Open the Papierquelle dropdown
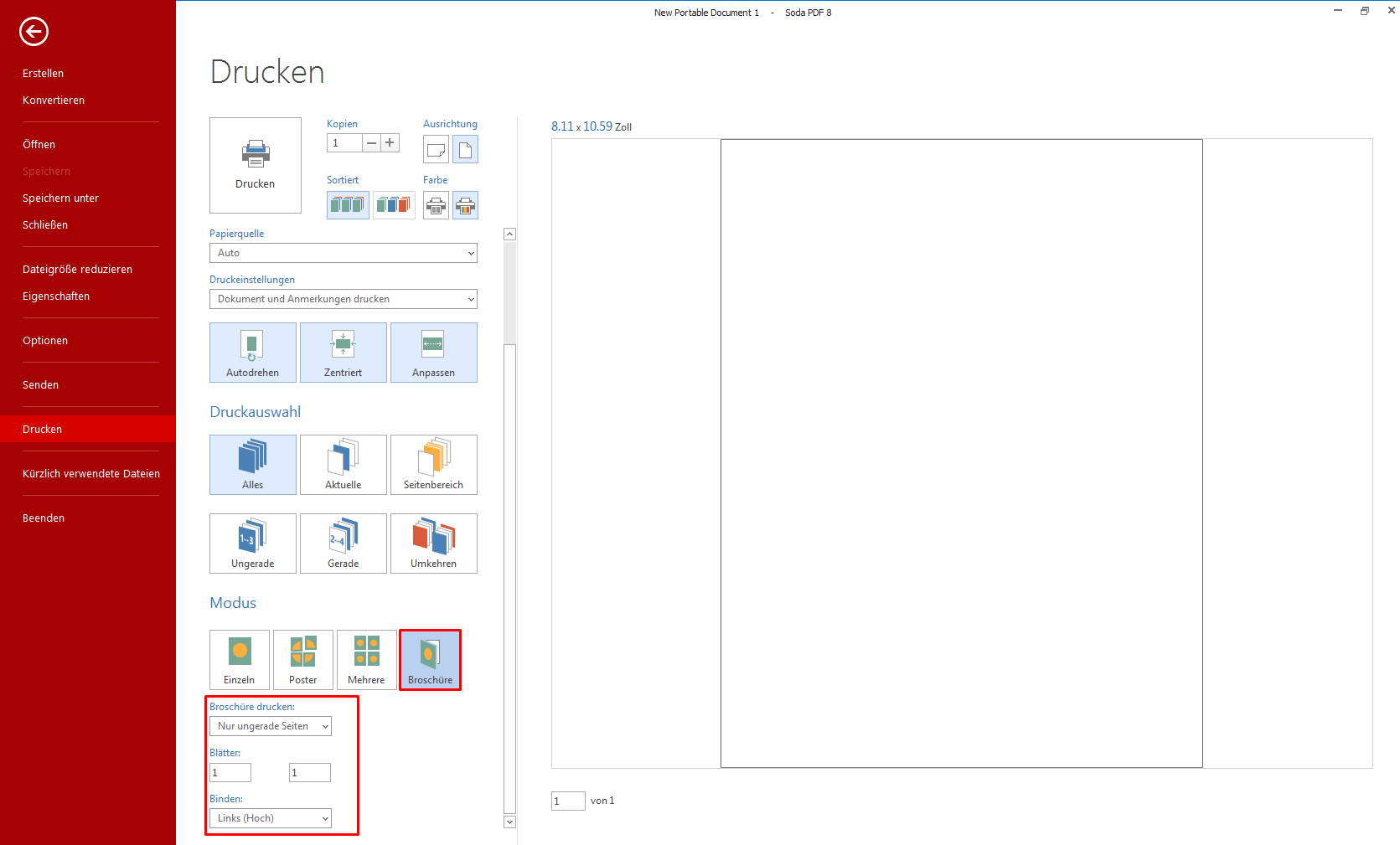This screenshot has height=845, width=1400. pos(343,253)
